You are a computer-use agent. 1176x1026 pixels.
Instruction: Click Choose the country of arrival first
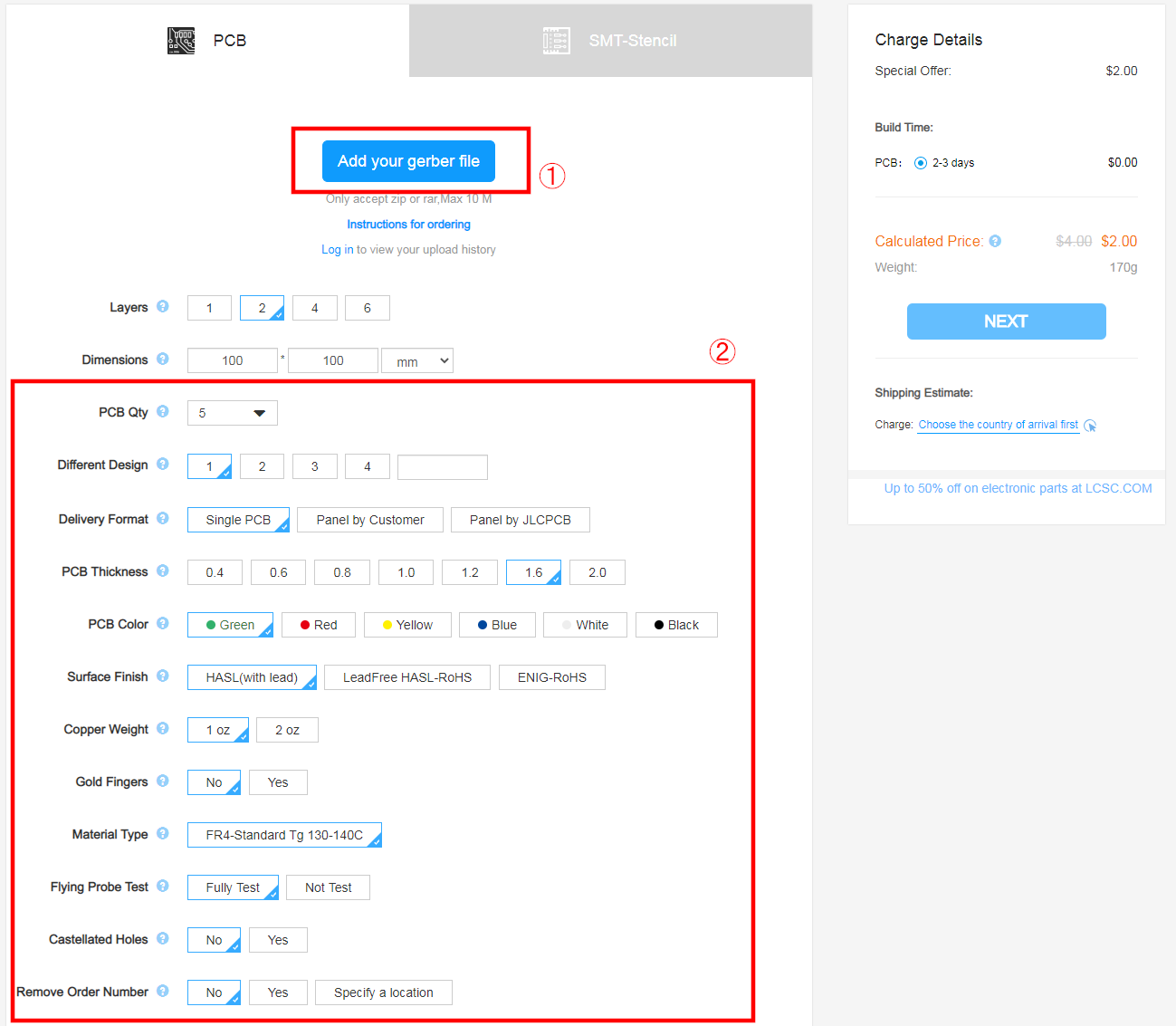pyautogui.click(x=999, y=425)
